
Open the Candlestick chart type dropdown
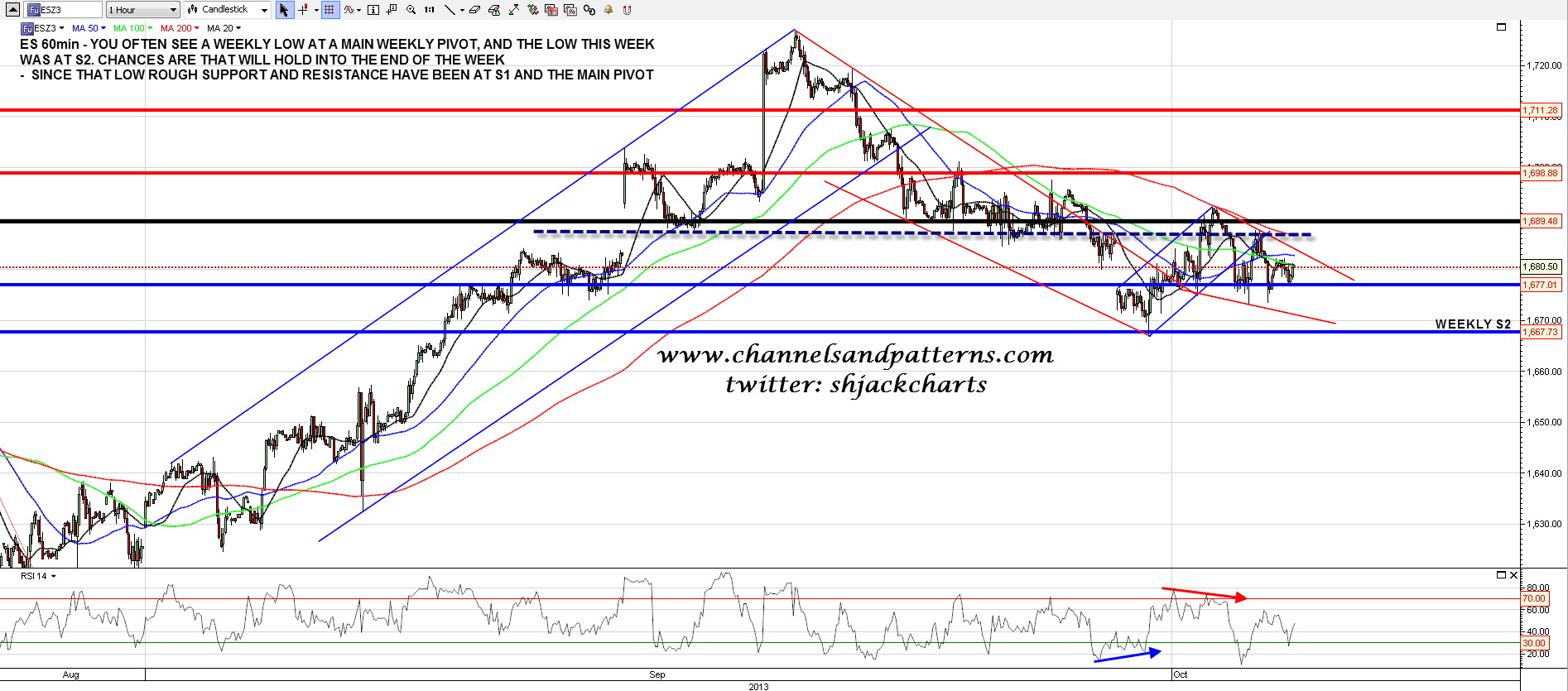click(x=228, y=10)
